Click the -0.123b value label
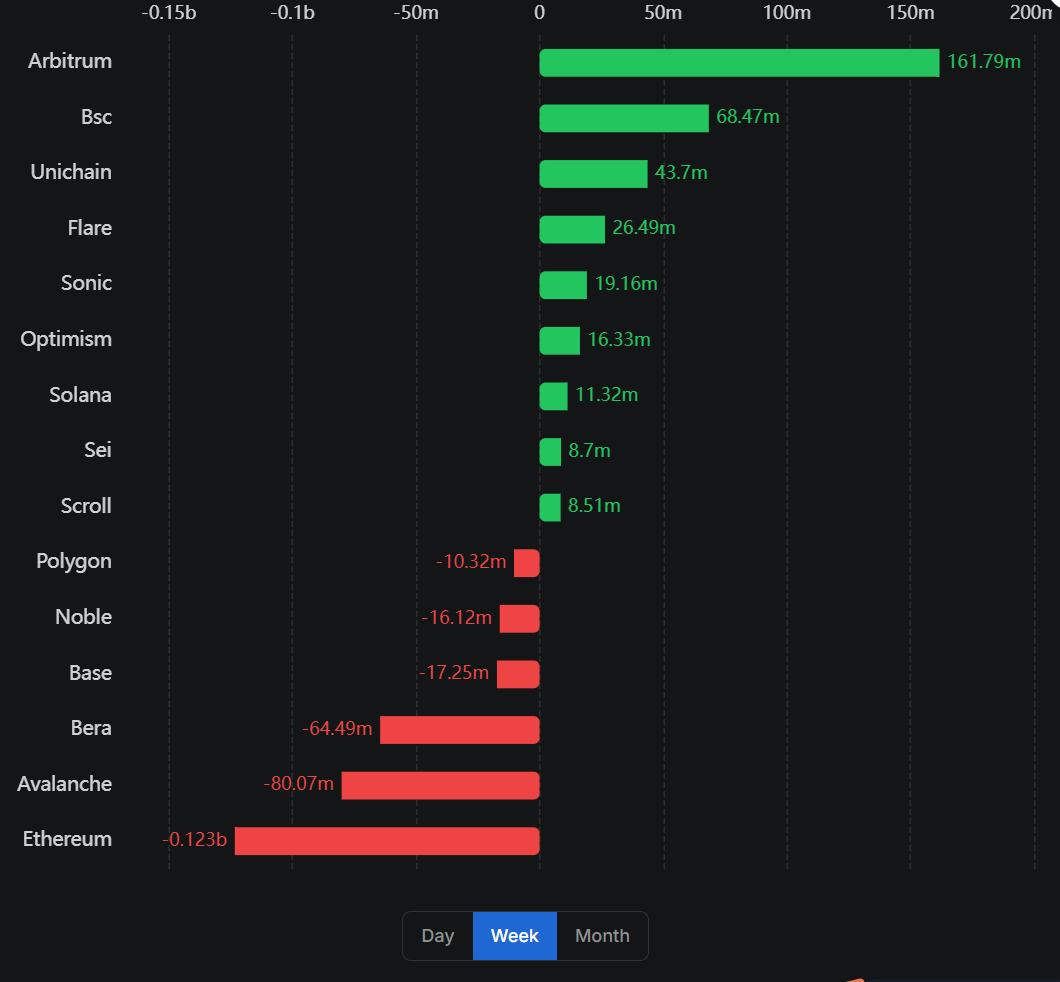The image size is (1060, 982). pos(195,839)
